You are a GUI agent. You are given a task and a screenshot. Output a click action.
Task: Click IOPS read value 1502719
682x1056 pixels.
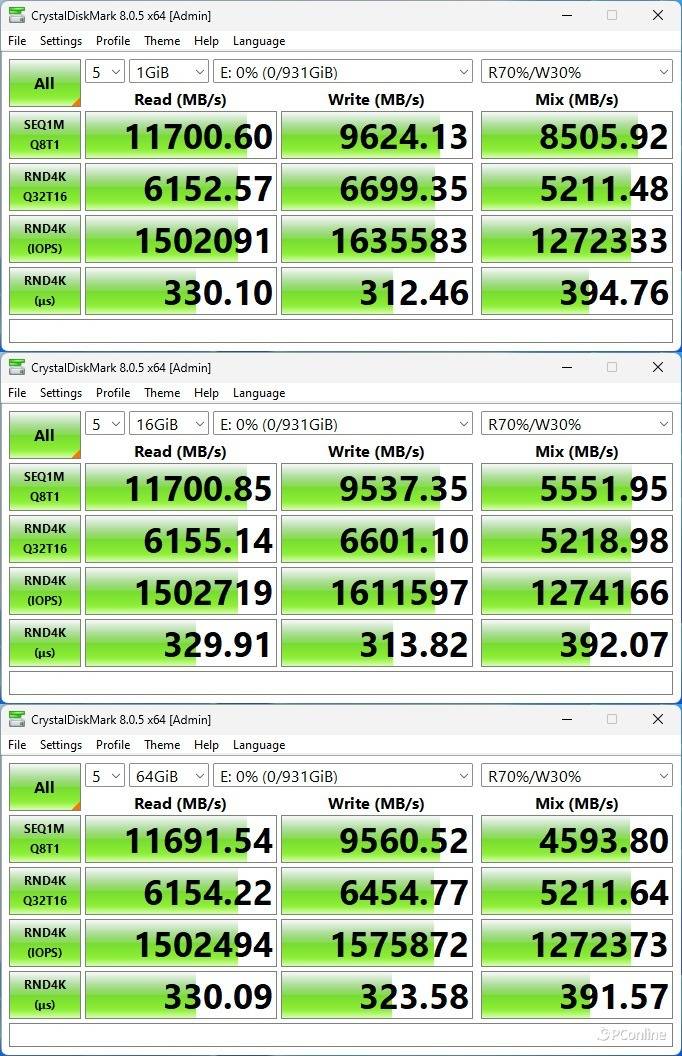coord(181,591)
